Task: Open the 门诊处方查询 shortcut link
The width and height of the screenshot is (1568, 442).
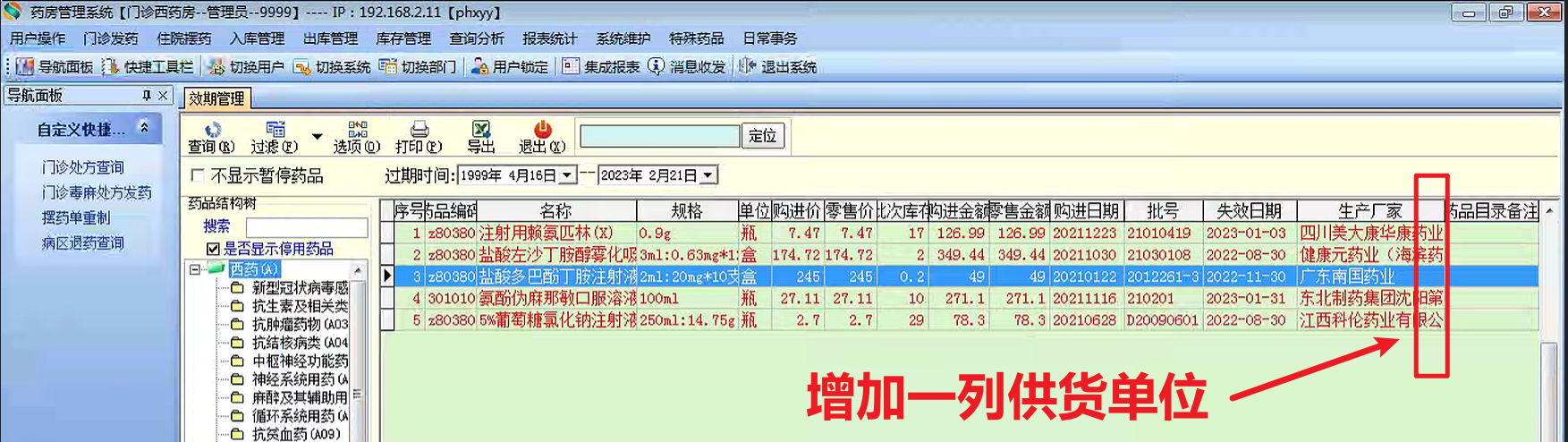Action: [x=83, y=167]
